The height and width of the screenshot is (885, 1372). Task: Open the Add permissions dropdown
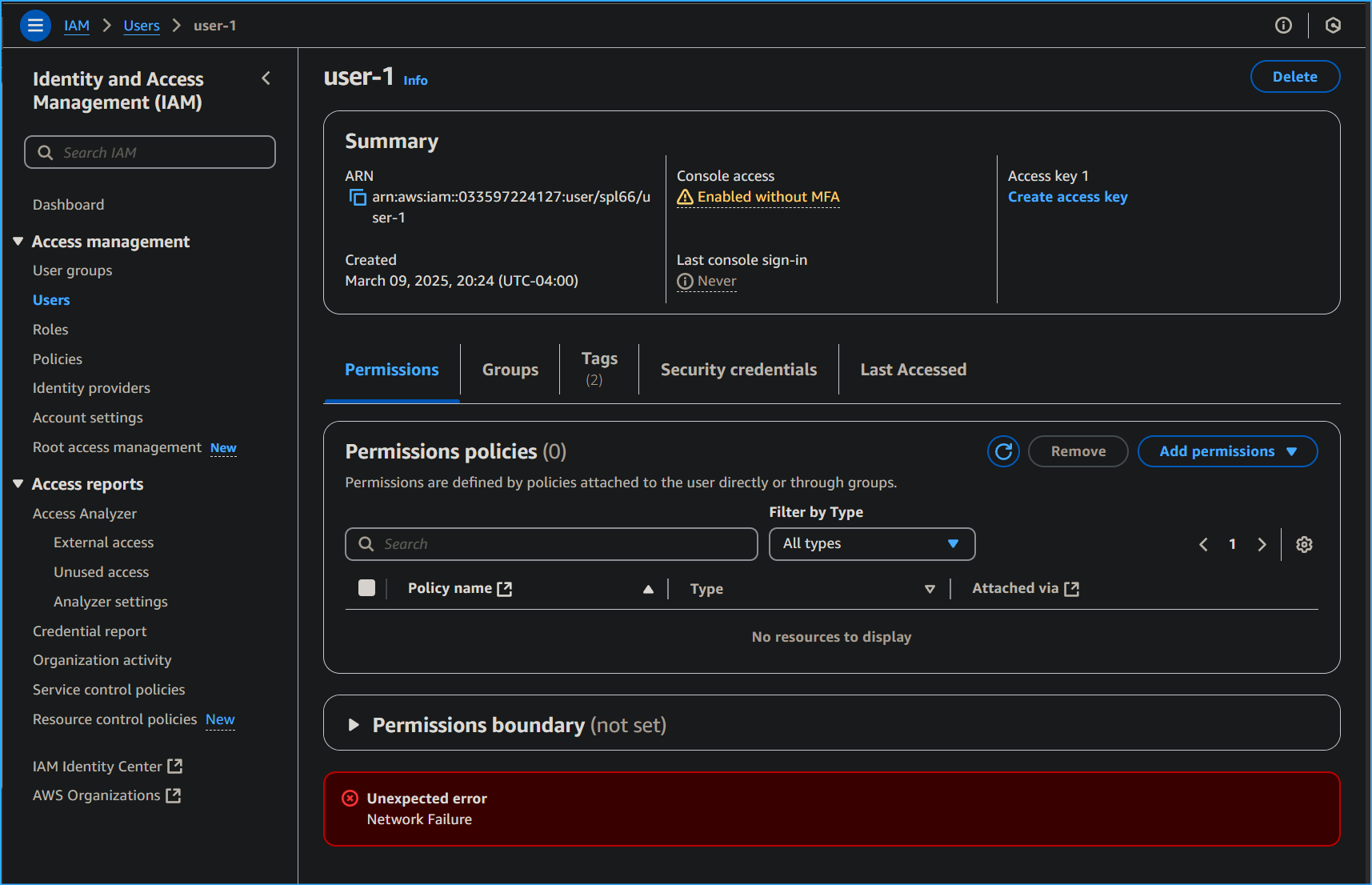[1226, 451]
